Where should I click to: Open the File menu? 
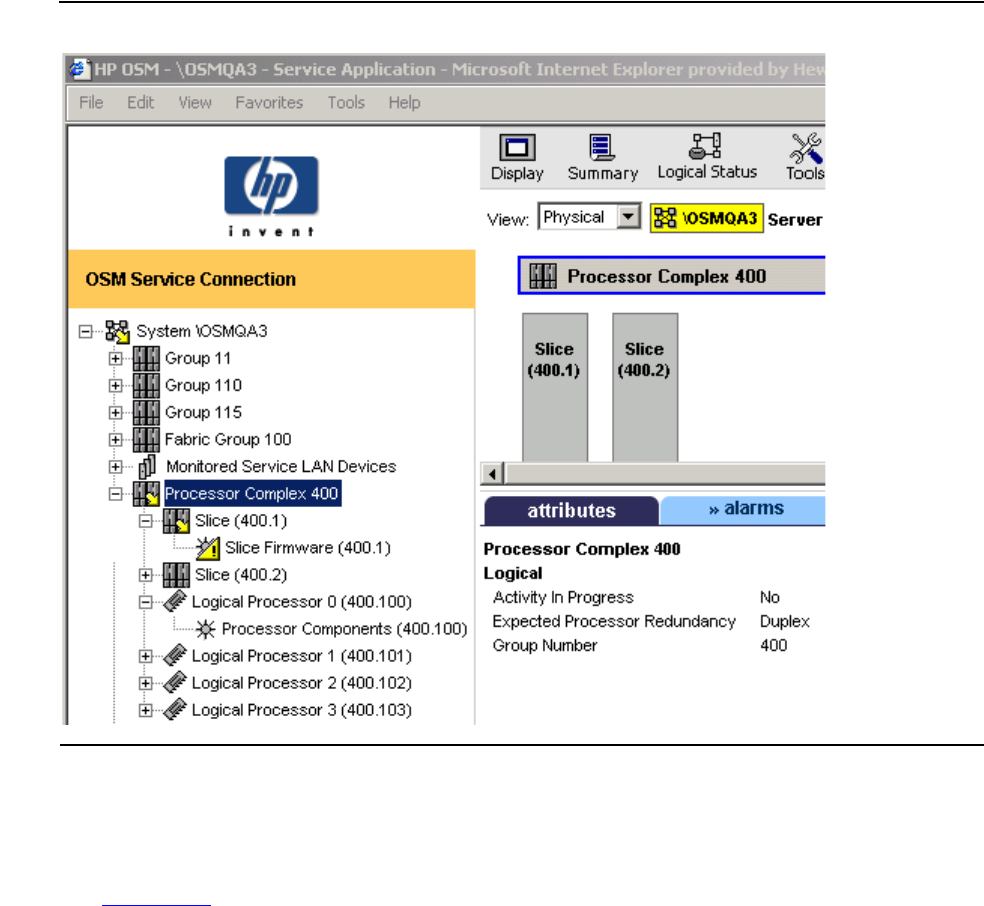point(91,102)
